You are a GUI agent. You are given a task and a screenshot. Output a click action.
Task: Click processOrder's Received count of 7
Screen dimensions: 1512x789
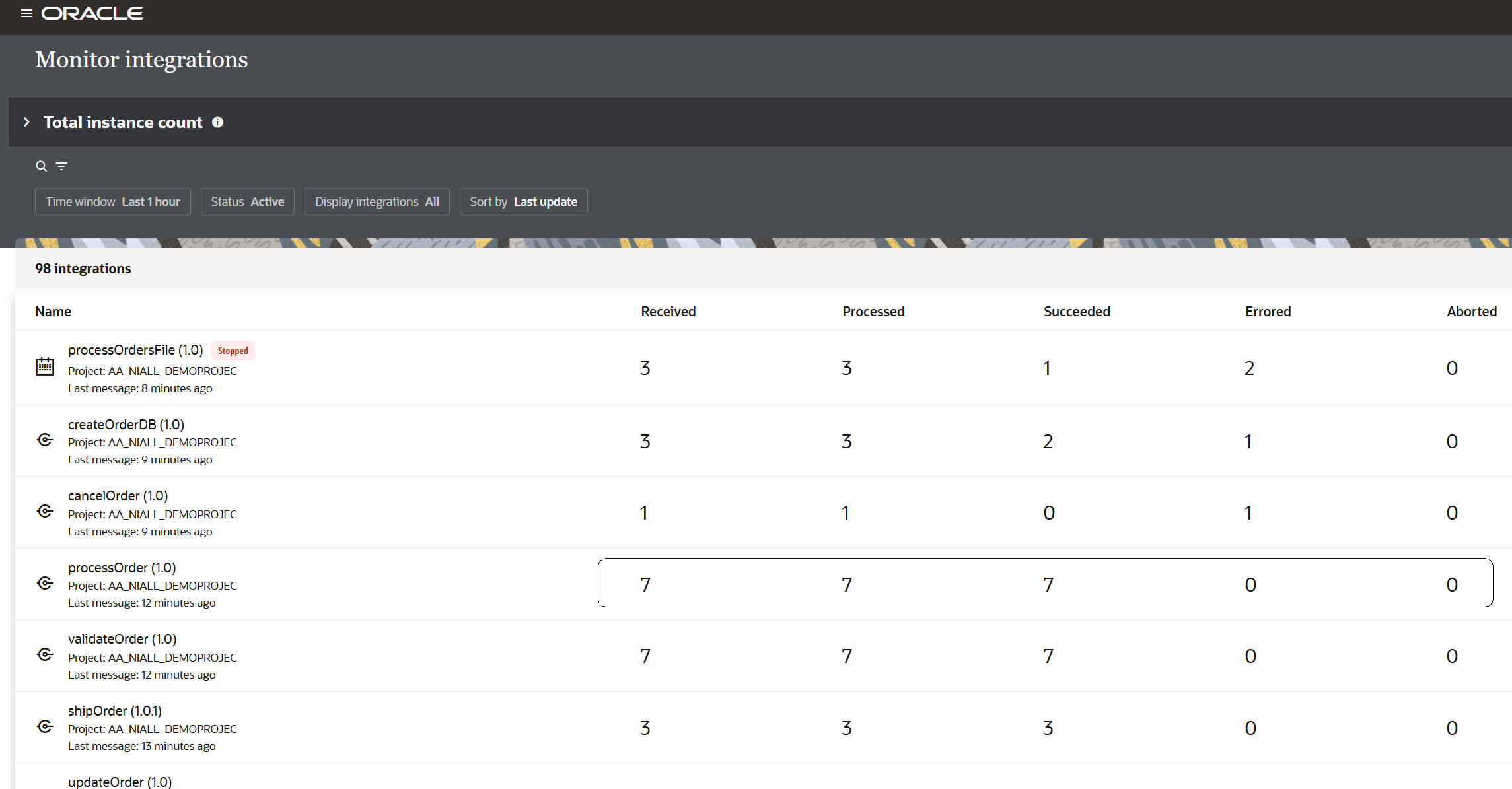coord(645,584)
